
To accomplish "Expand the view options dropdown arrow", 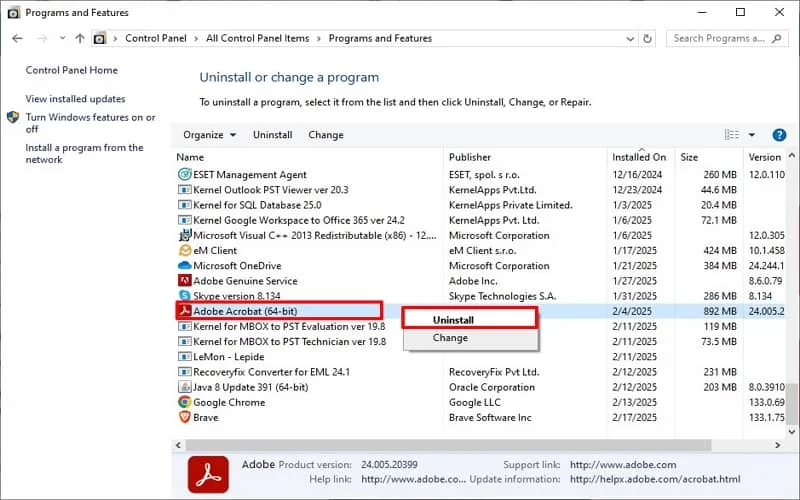I will pos(752,135).
